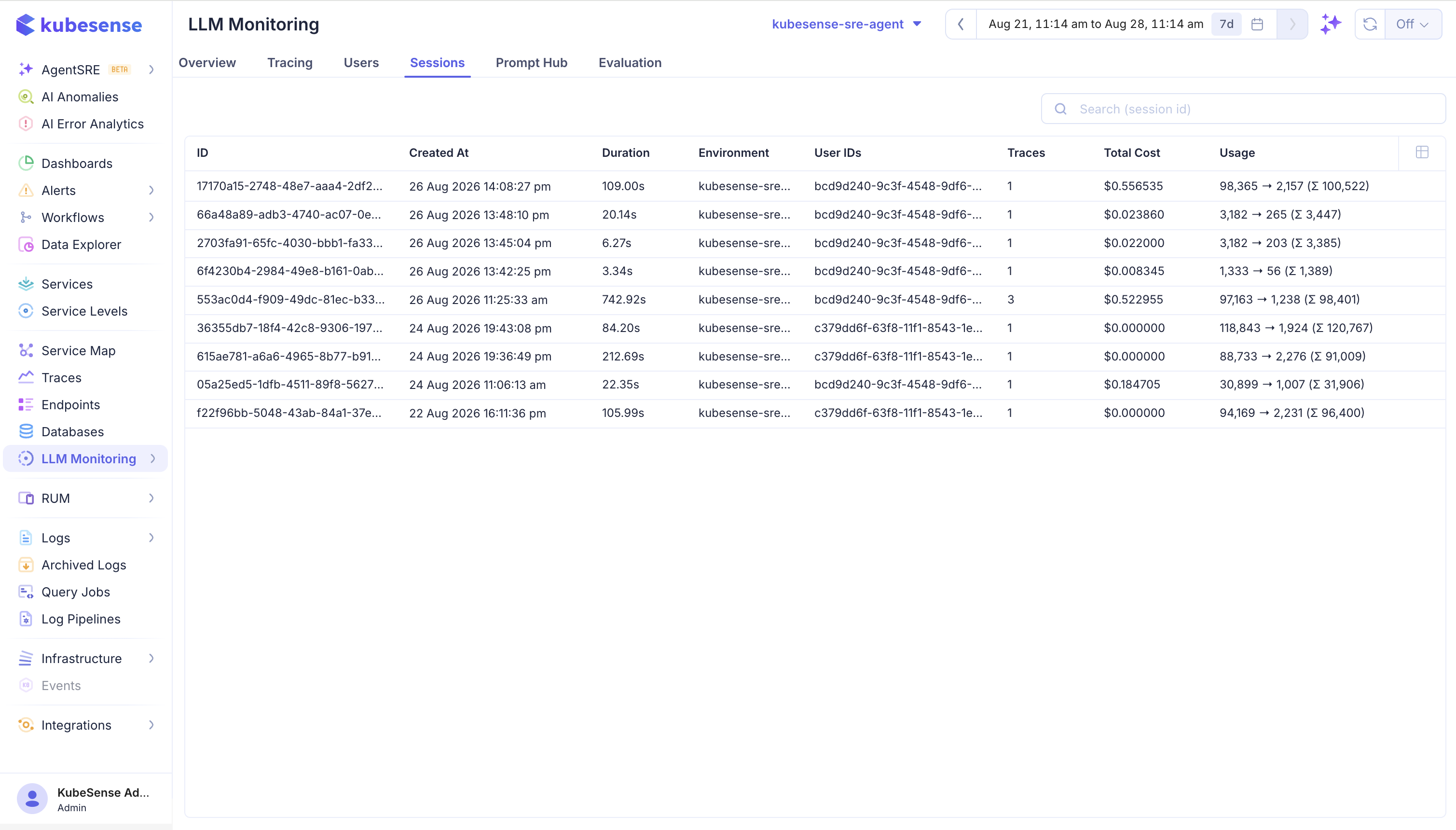Open the calendar date picker icon

pyautogui.click(x=1257, y=24)
